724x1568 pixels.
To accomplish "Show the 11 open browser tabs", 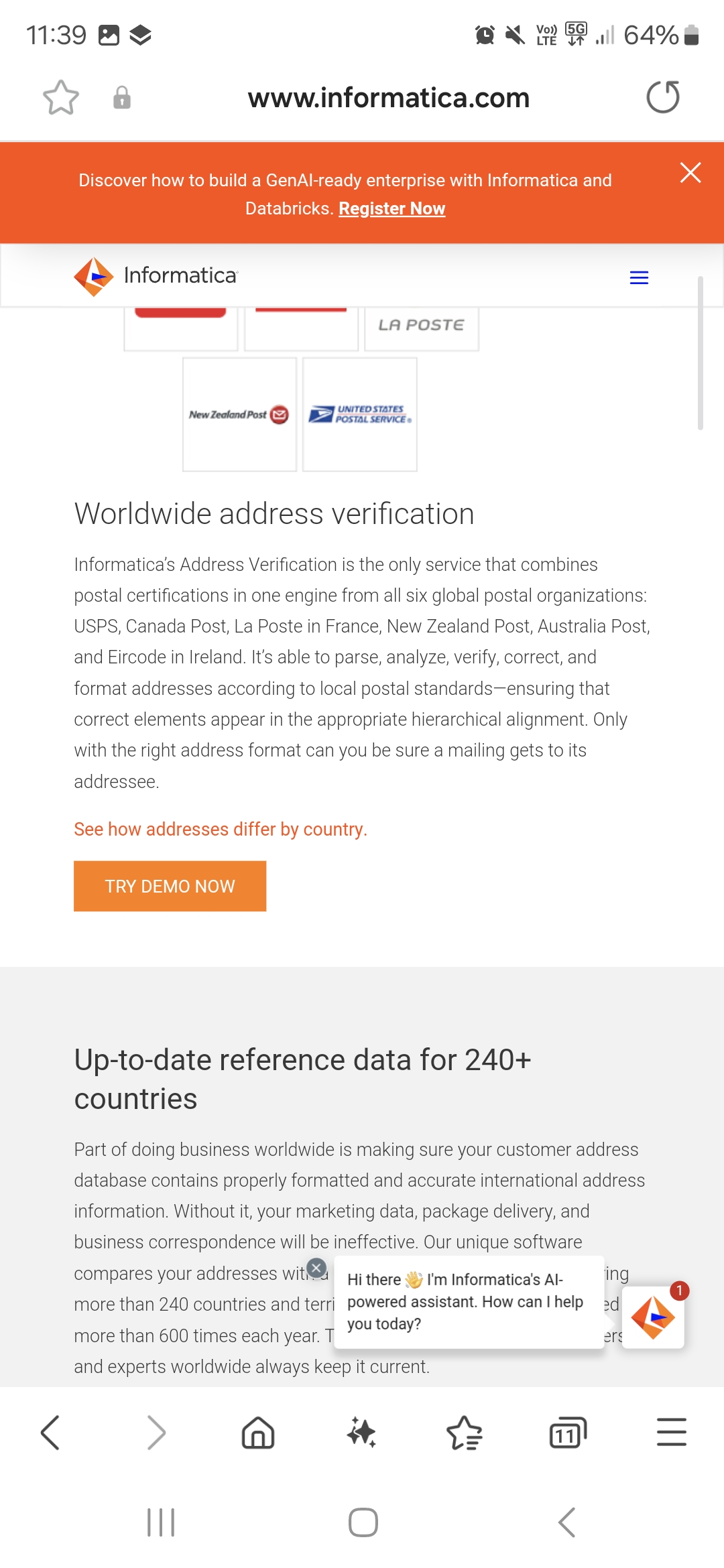I will (568, 1433).
